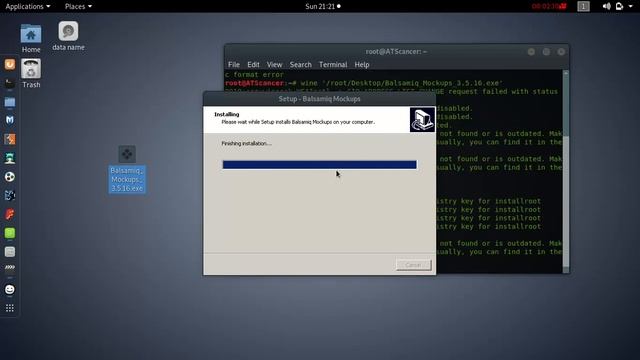The height and width of the screenshot is (360, 640).
Task: Launch the green square dock icon
Action: pos(10,233)
